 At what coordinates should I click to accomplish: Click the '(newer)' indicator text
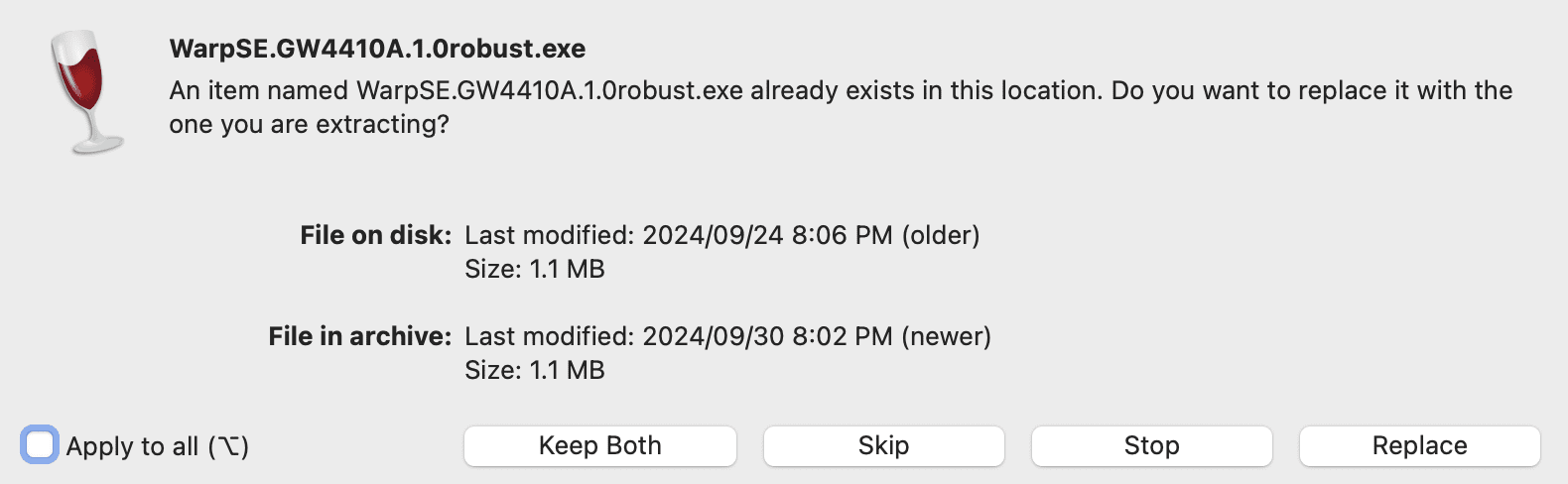pos(946,336)
